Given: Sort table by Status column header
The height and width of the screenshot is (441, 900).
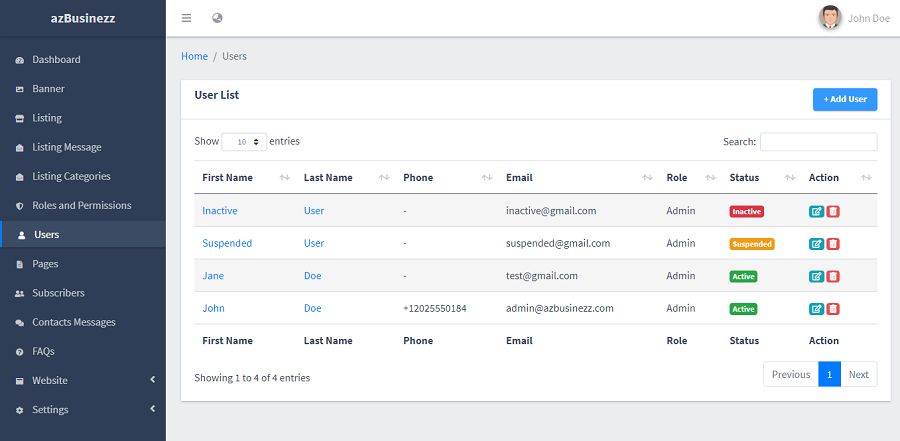Looking at the screenshot, I should click(744, 178).
